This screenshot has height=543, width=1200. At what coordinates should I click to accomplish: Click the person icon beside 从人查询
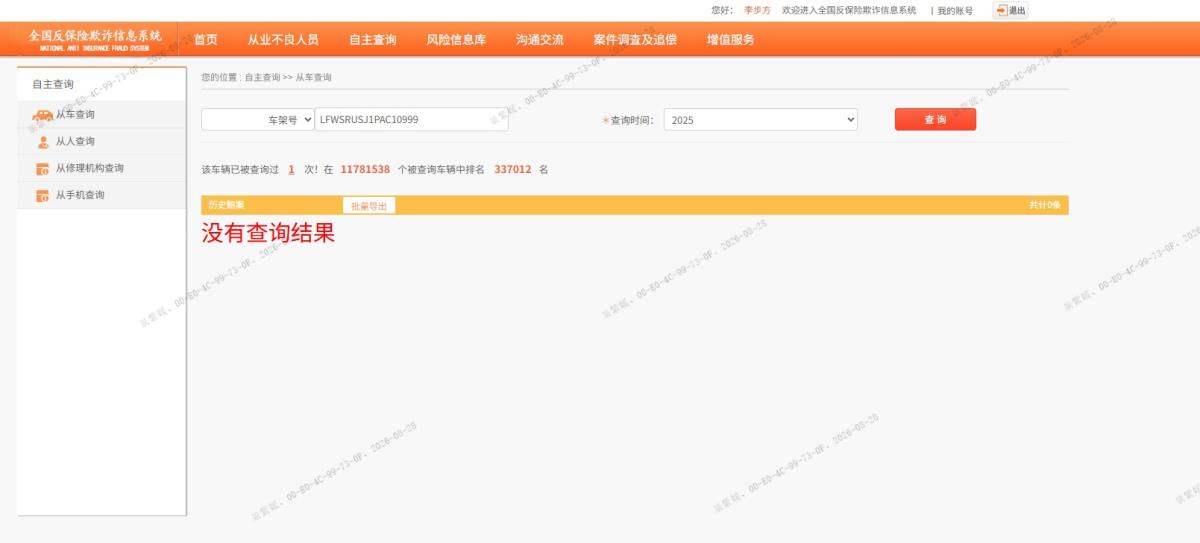pos(43,142)
